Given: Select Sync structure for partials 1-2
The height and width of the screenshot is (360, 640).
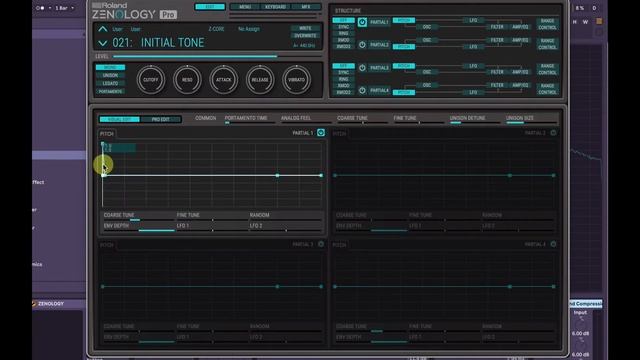Looking at the screenshot, I should [x=343, y=27].
